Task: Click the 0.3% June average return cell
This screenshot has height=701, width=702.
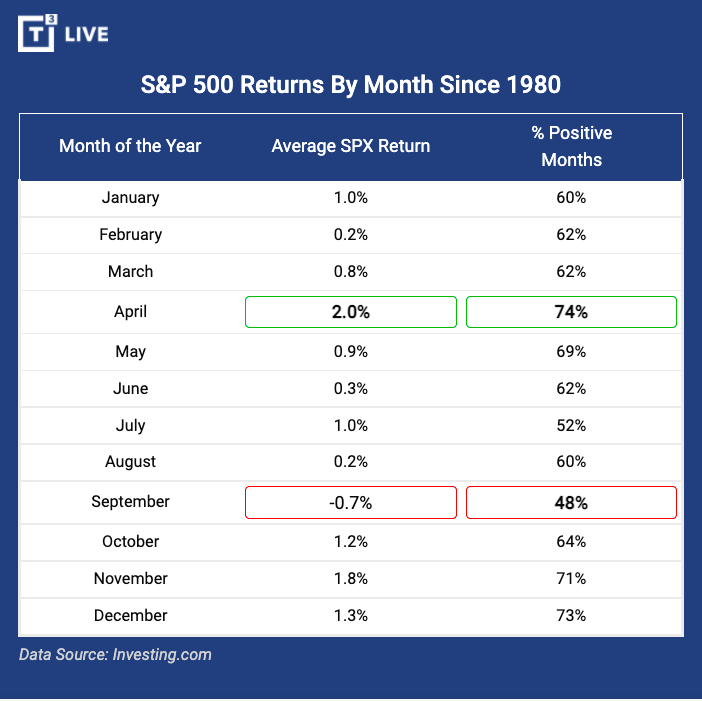Action: click(x=351, y=388)
